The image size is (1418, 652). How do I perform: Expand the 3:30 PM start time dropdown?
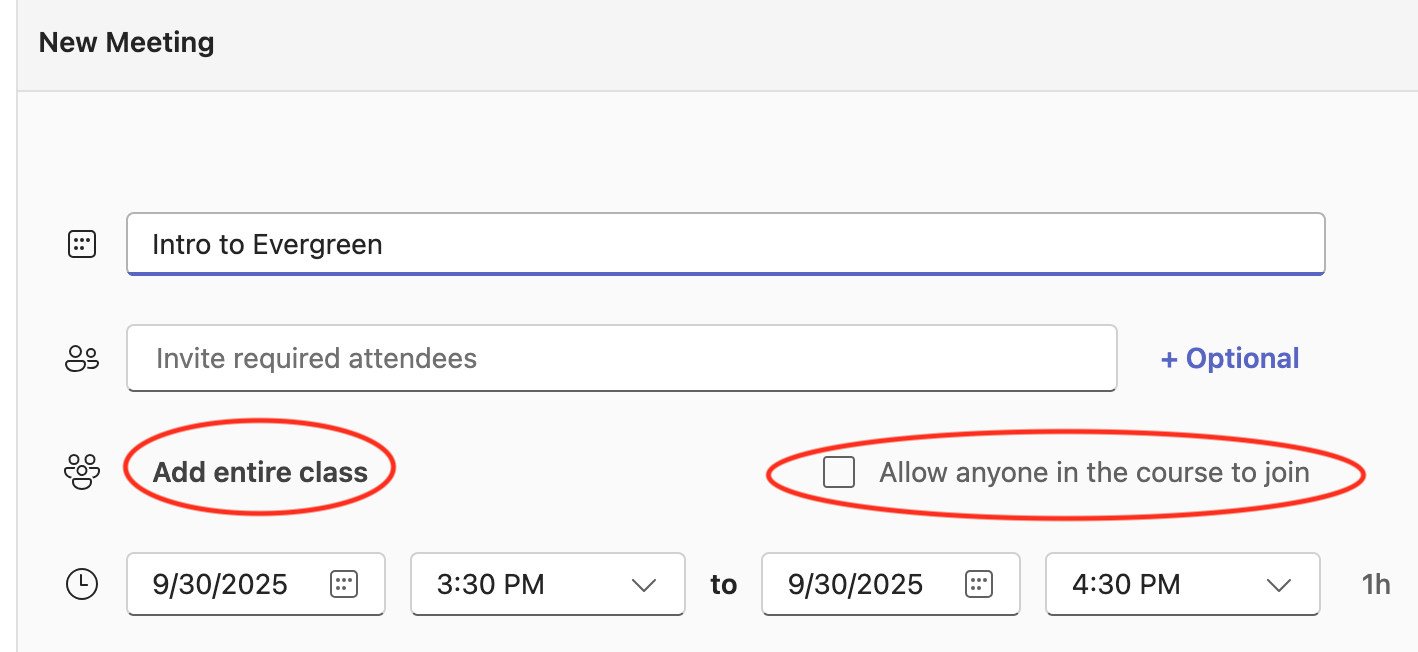(x=644, y=585)
